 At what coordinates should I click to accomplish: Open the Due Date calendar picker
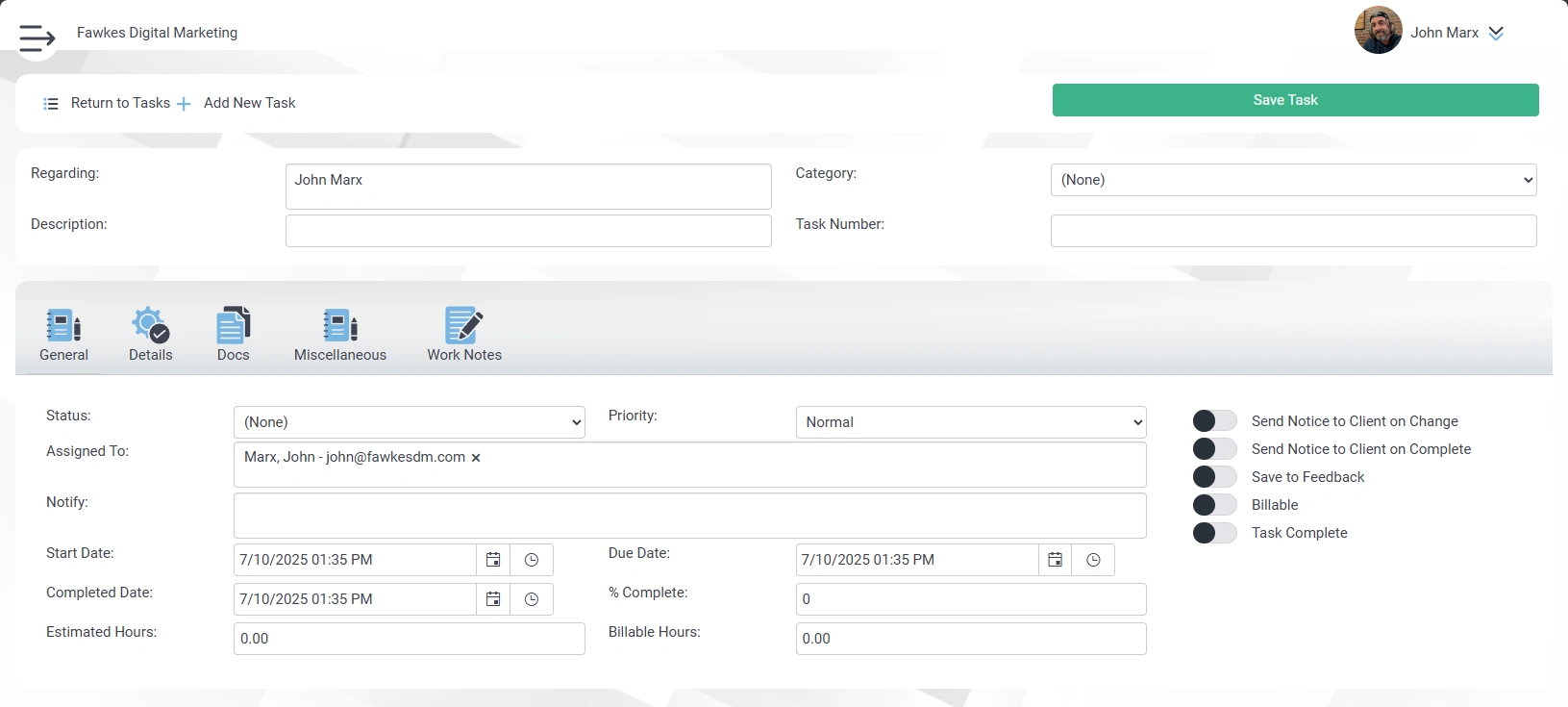pyautogui.click(x=1055, y=560)
